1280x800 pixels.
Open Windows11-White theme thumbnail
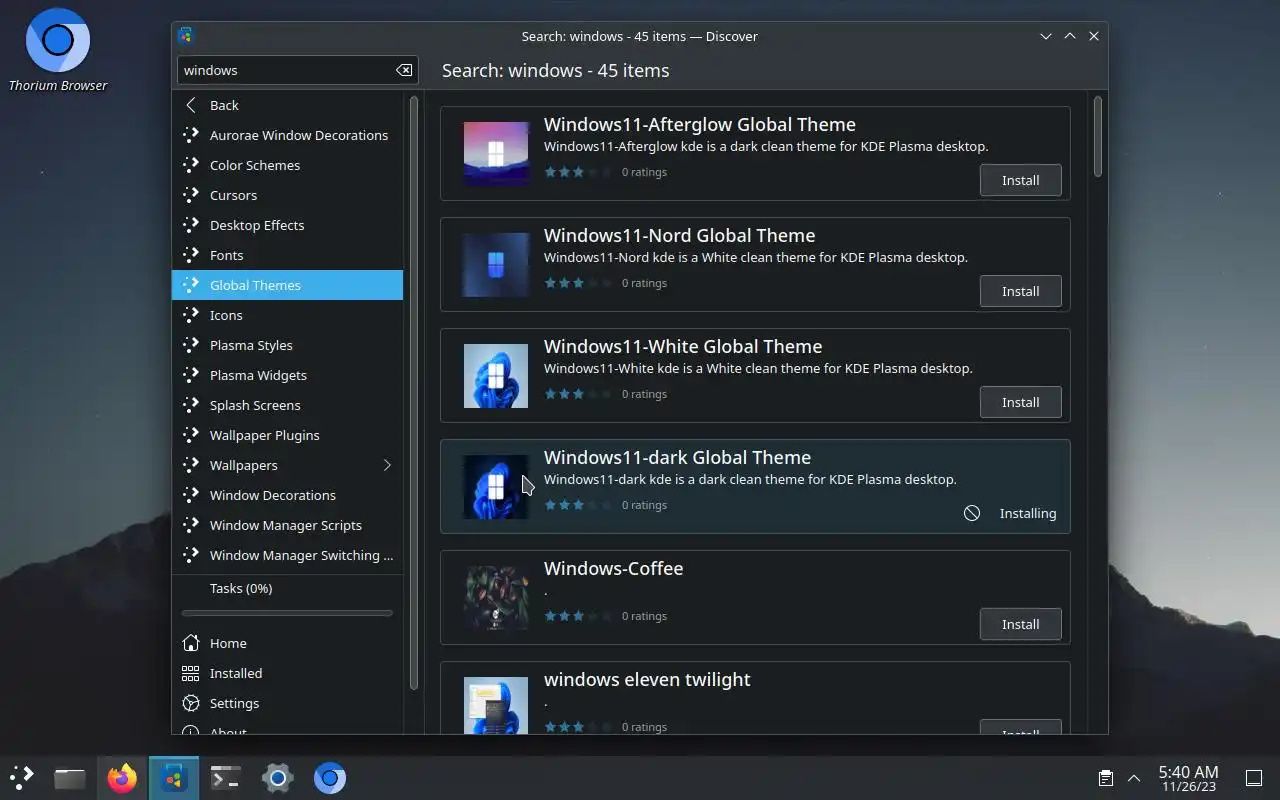[496, 376]
